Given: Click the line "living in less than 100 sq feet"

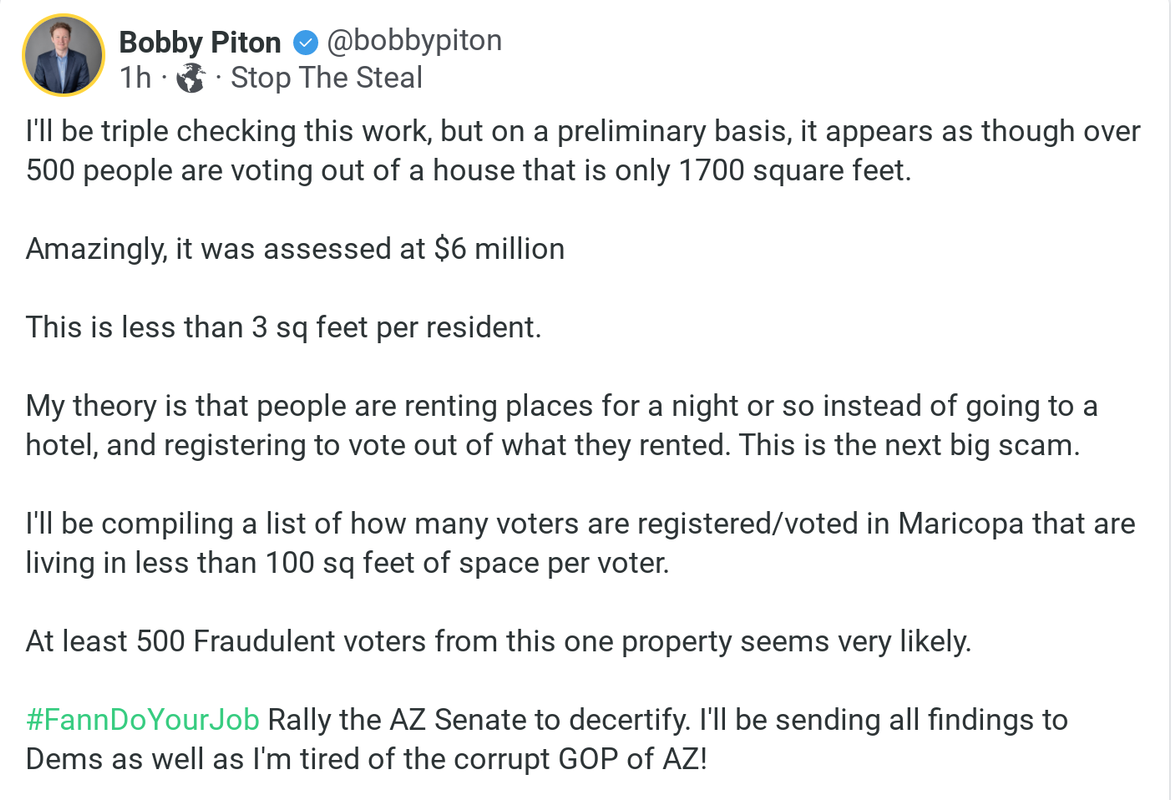Looking at the screenshot, I should pyautogui.click(x=347, y=563).
